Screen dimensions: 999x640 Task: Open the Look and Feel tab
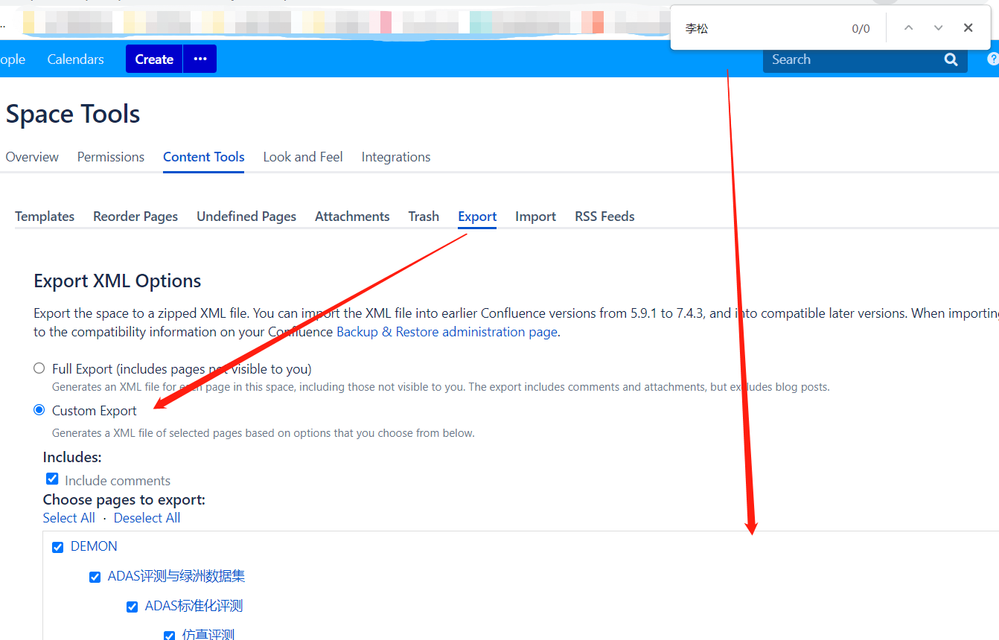(303, 157)
